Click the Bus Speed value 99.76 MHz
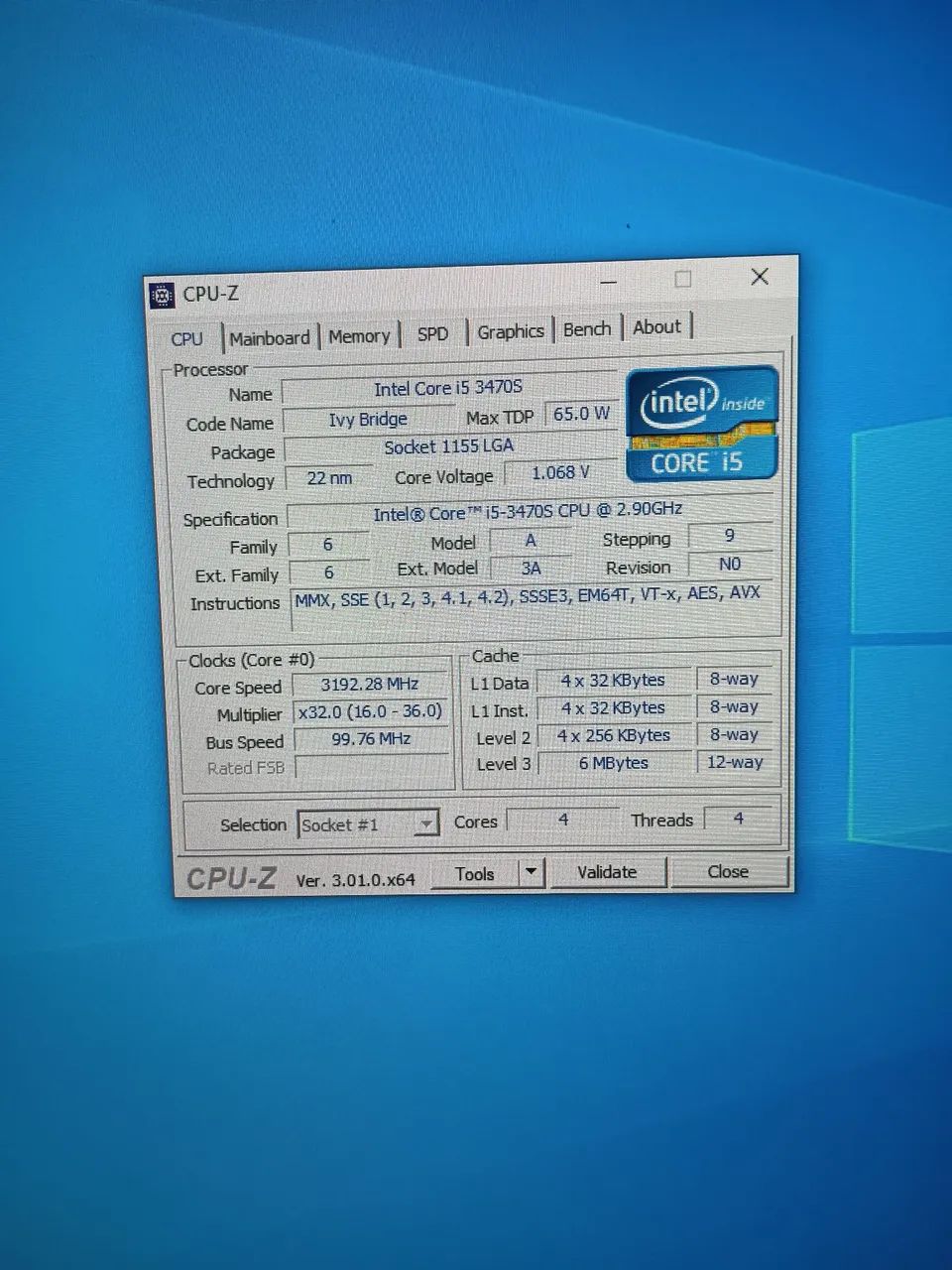The height and width of the screenshot is (1270, 952). point(371,739)
